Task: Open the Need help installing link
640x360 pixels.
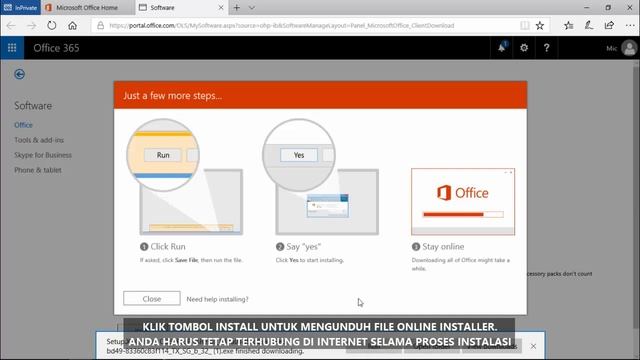Action: coord(218,299)
